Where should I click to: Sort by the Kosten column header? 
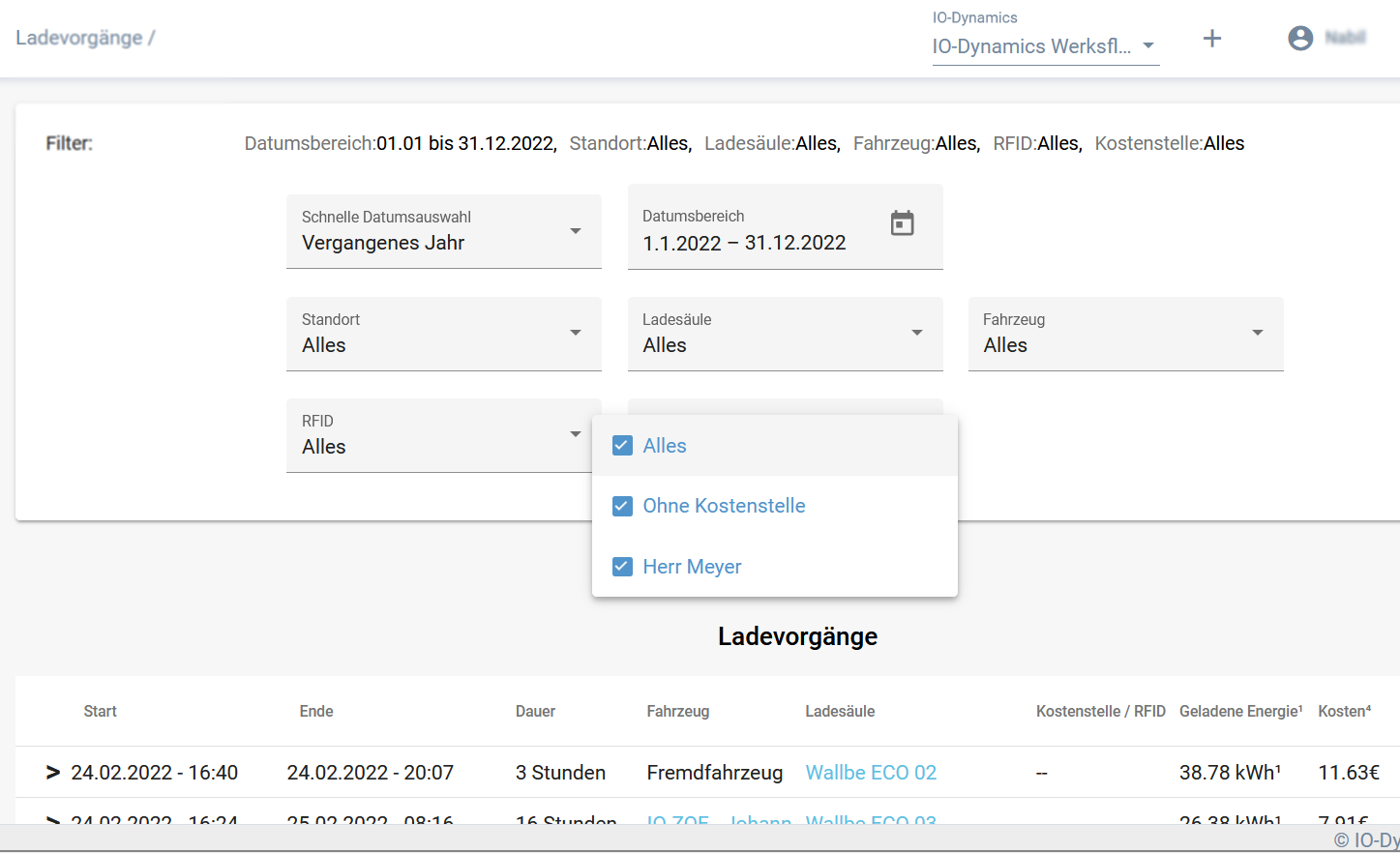(x=1343, y=712)
